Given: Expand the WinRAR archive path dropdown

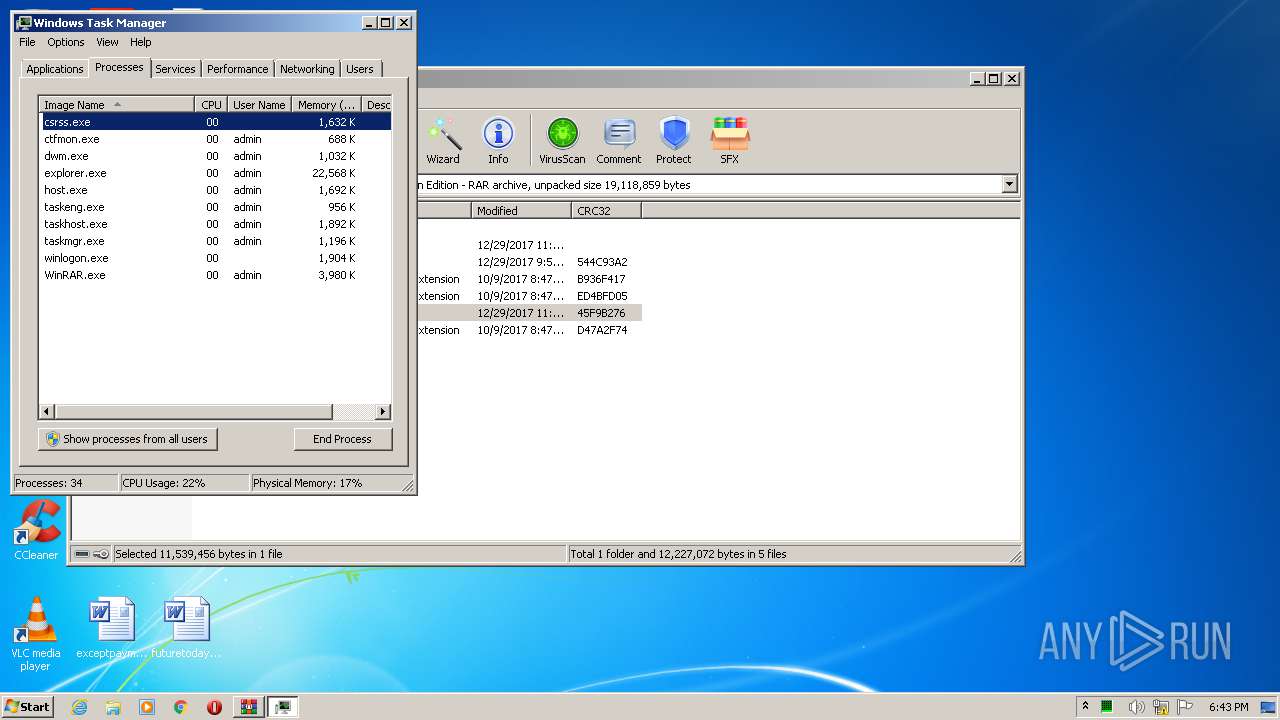Looking at the screenshot, I should 1009,184.
